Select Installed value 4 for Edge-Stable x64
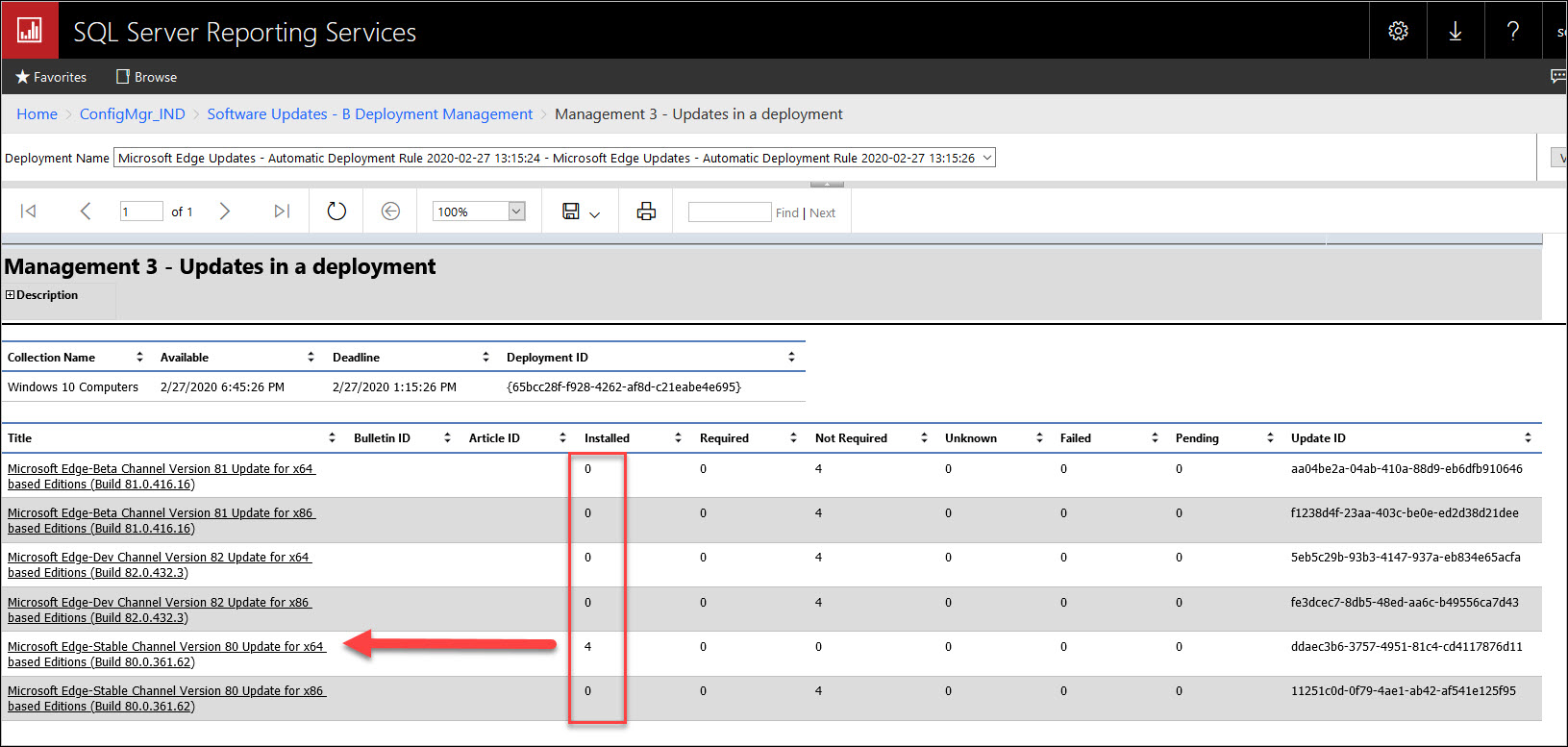 (587, 647)
